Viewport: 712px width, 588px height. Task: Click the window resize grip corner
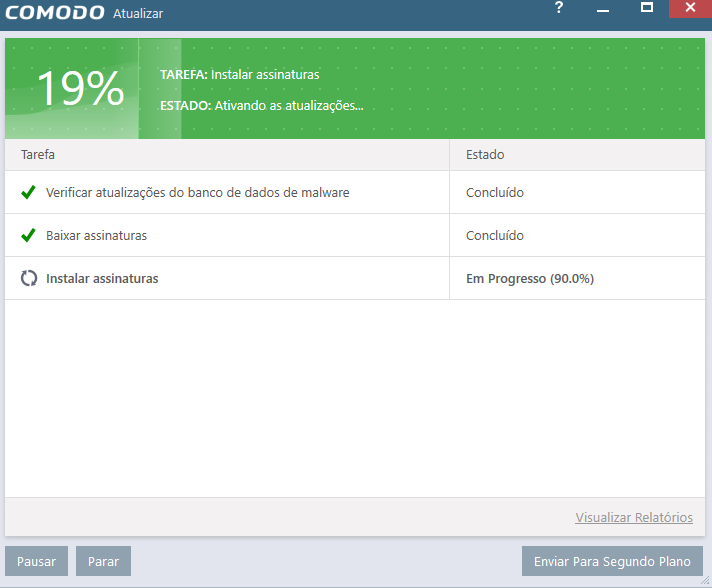pos(705,581)
